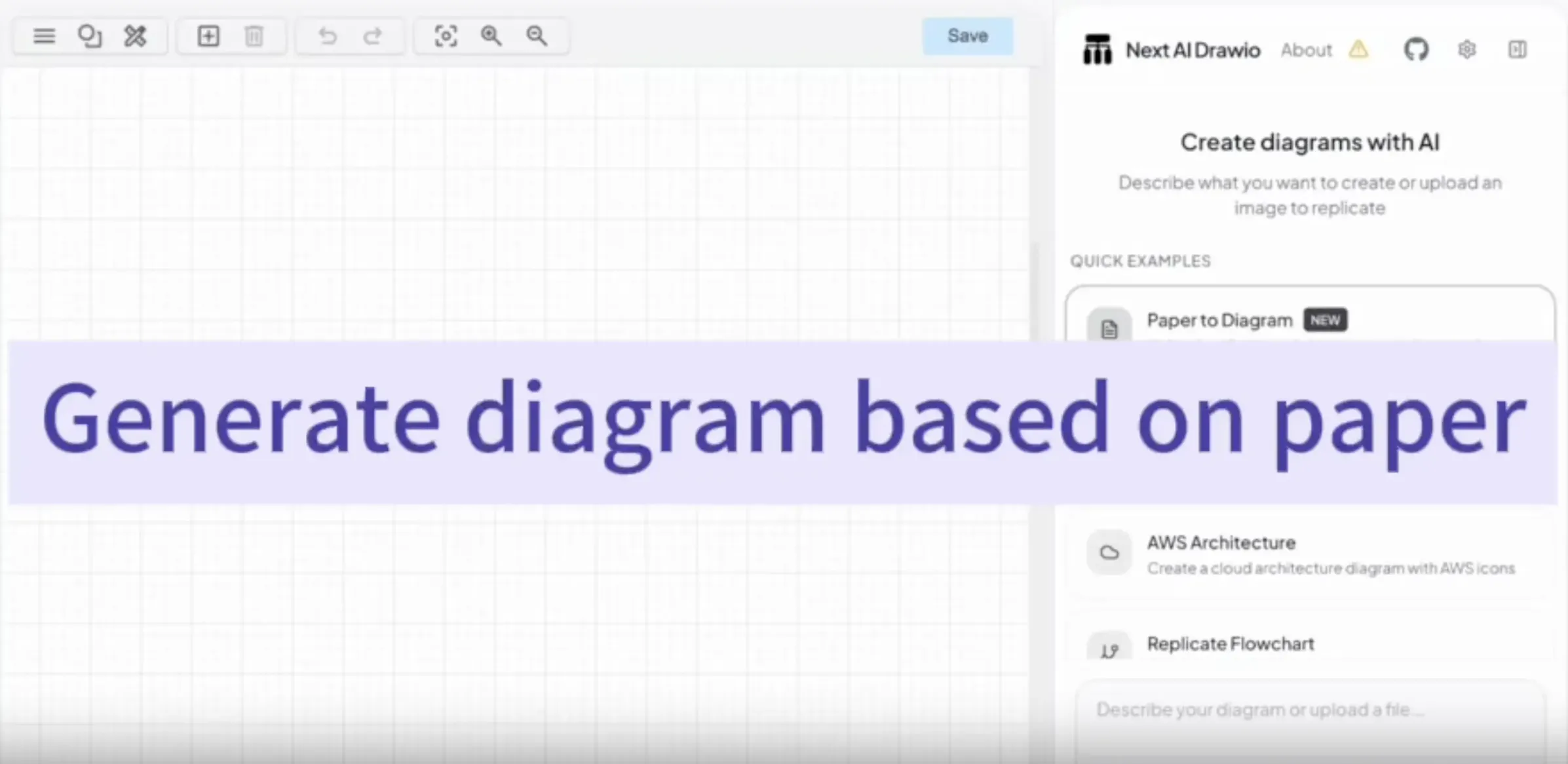The image size is (1568, 764).
Task: Open the settings gear
Action: coord(1467,49)
